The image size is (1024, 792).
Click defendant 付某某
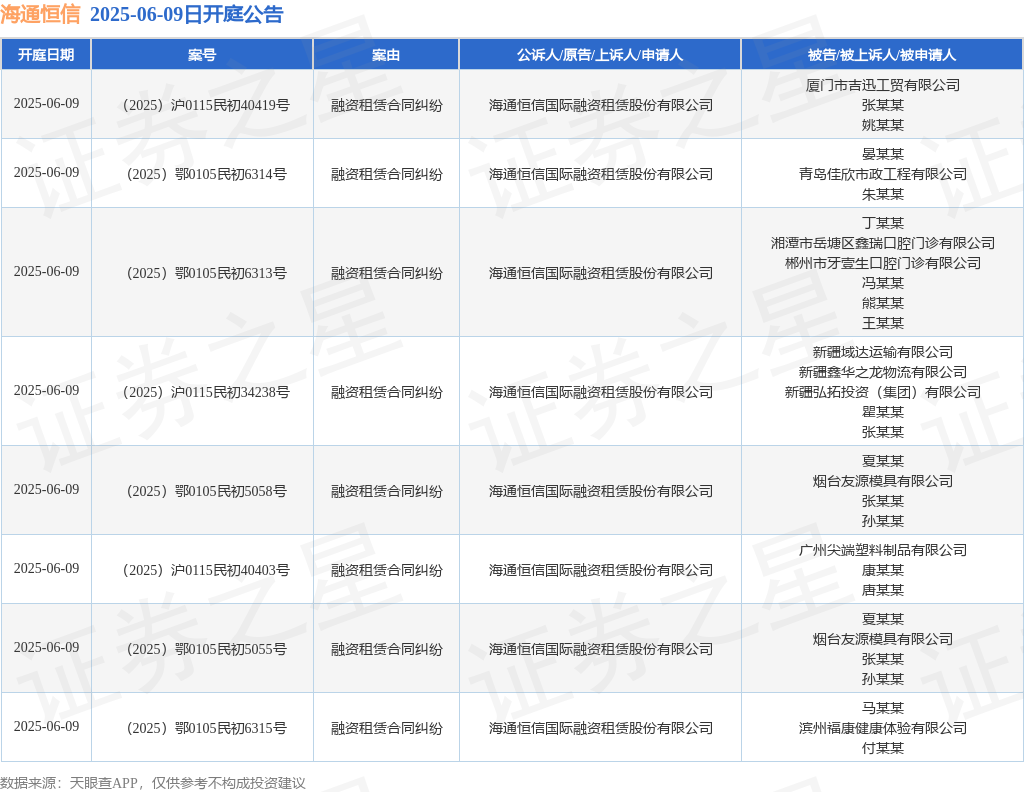[x=883, y=748]
